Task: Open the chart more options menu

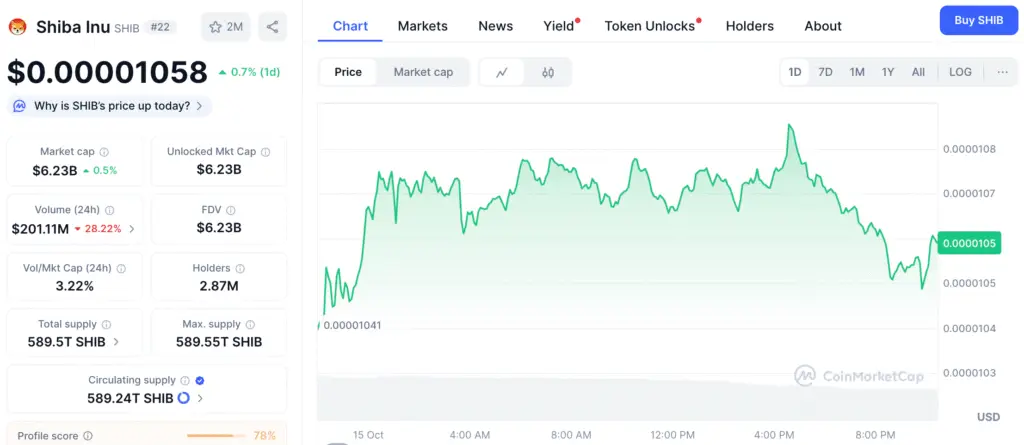Action: [x=1002, y=72]
